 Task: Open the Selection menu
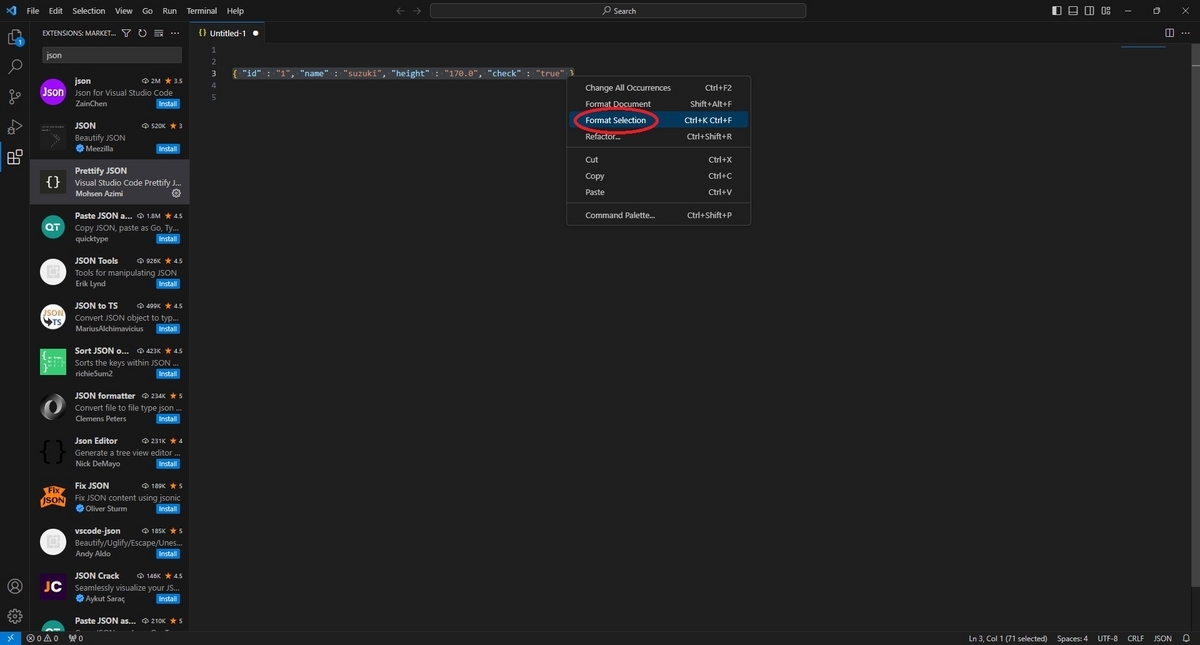pos(89,11)
